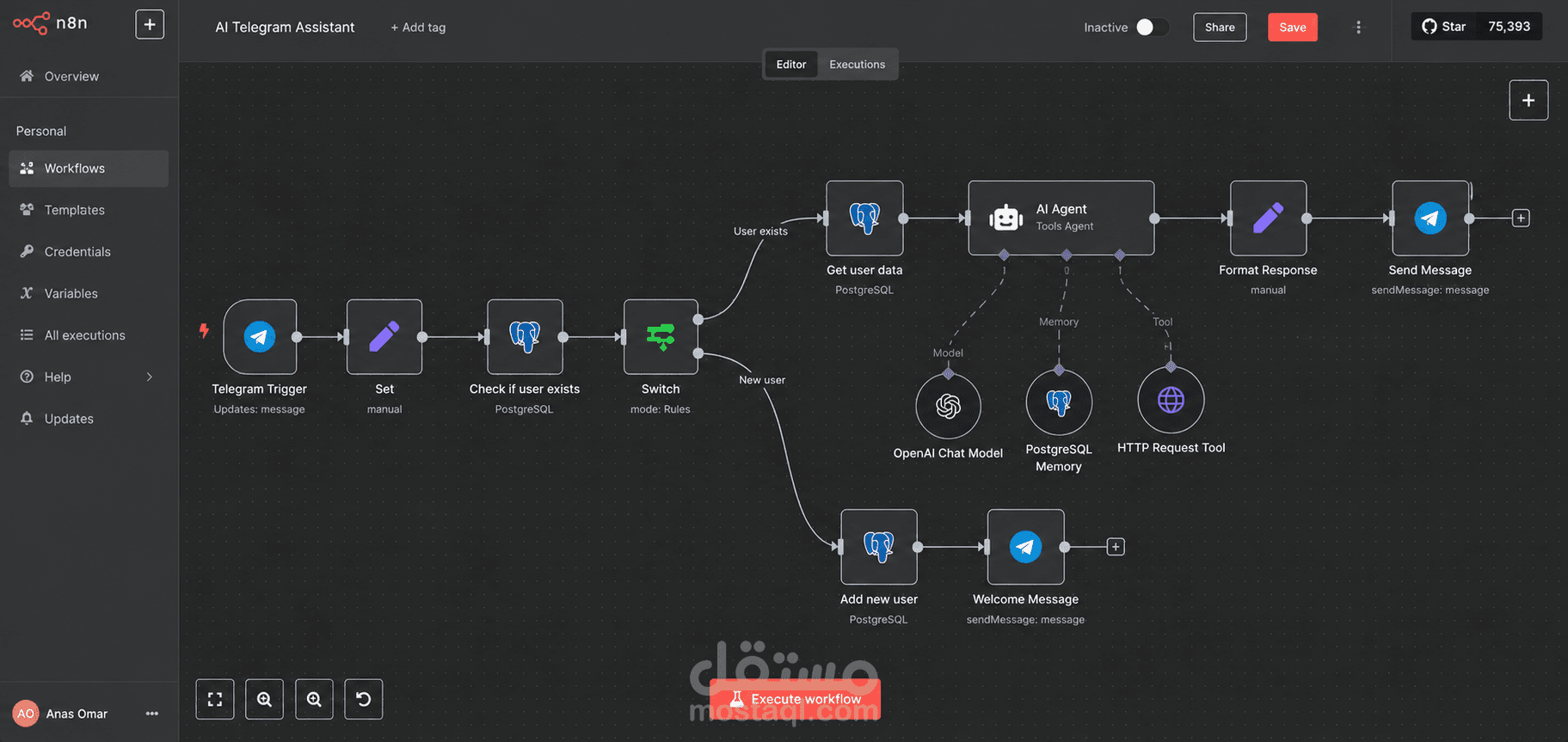This screenshot has height=742, width=1568.
Task: Switch to the Executions tab
Action: pyautogui.click(x=857, y=64)
